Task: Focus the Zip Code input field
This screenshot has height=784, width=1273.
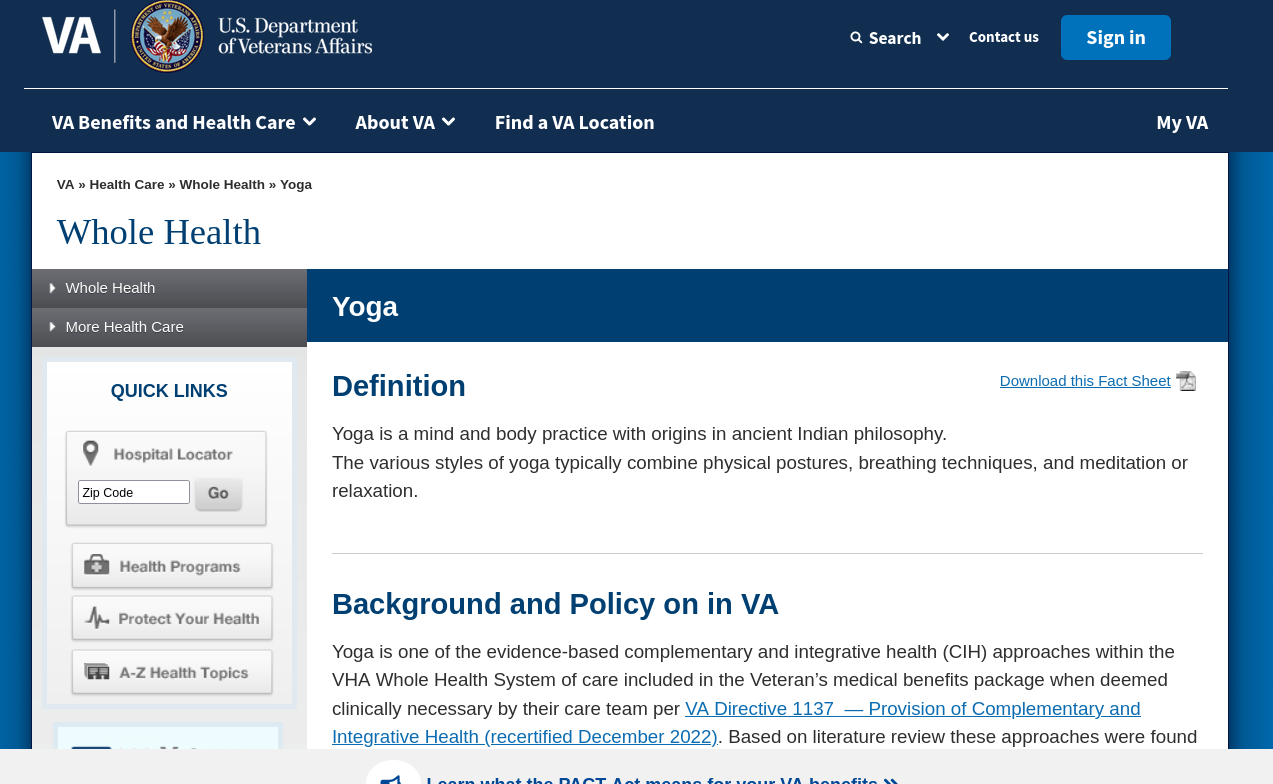Action: point(134,492)
